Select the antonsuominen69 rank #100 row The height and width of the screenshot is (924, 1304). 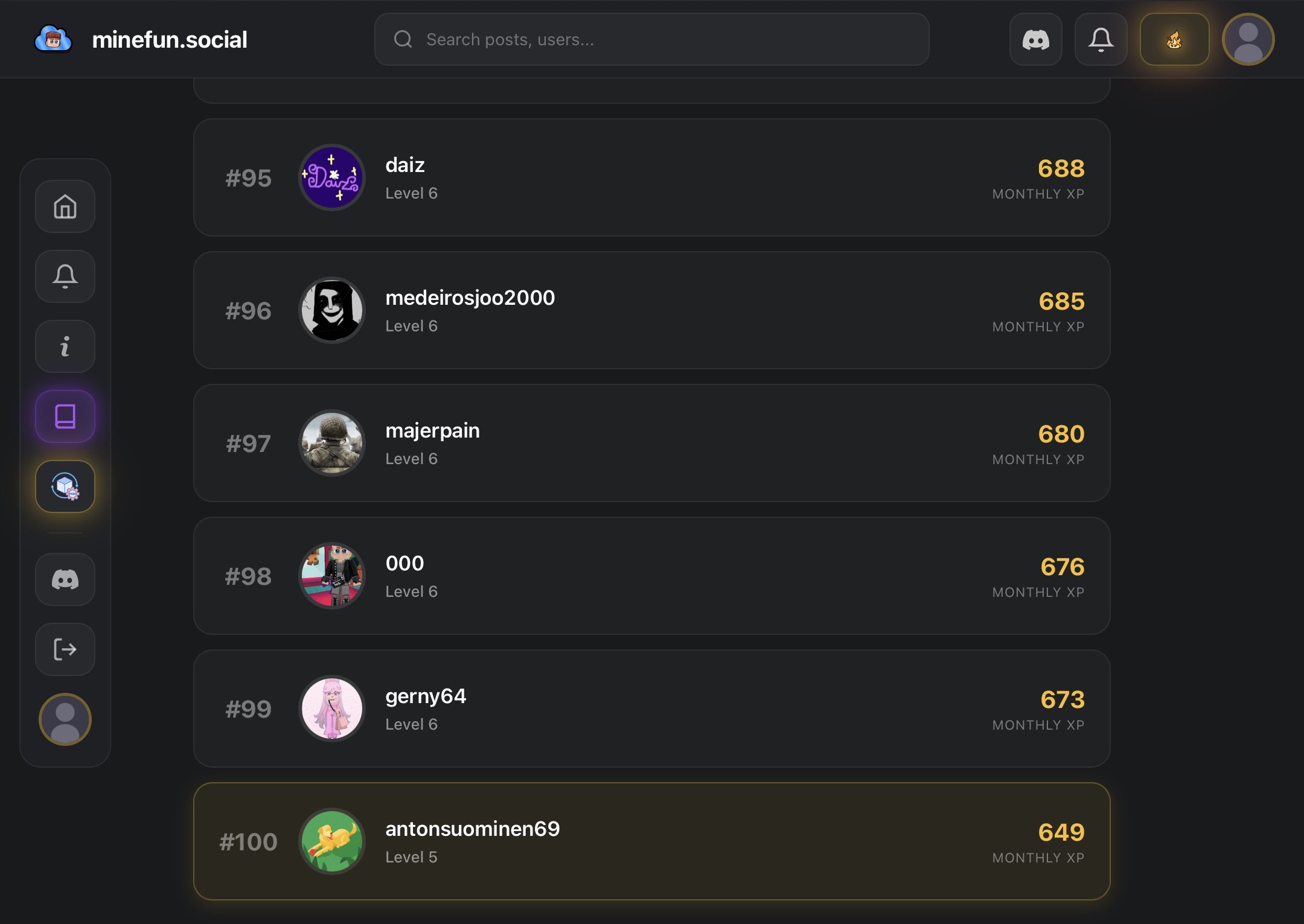pyautogui.click(x=651, y=841)
